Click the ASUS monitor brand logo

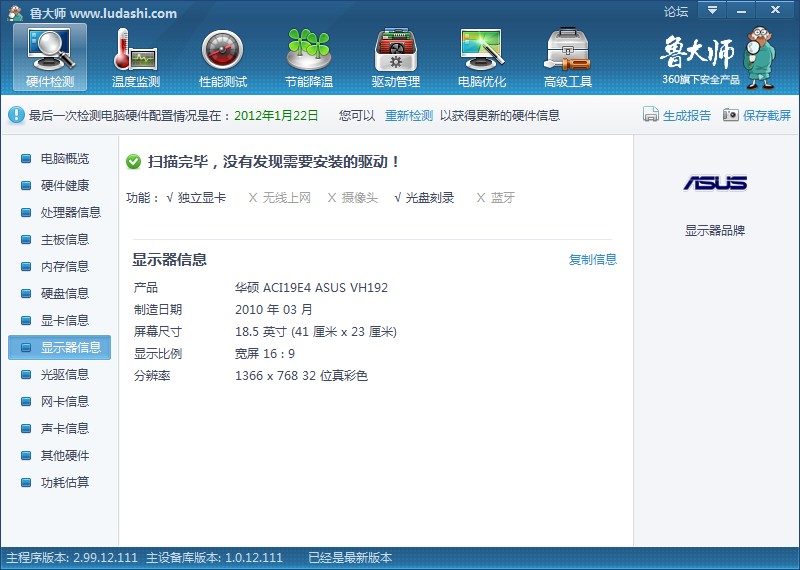coord(715,183)
